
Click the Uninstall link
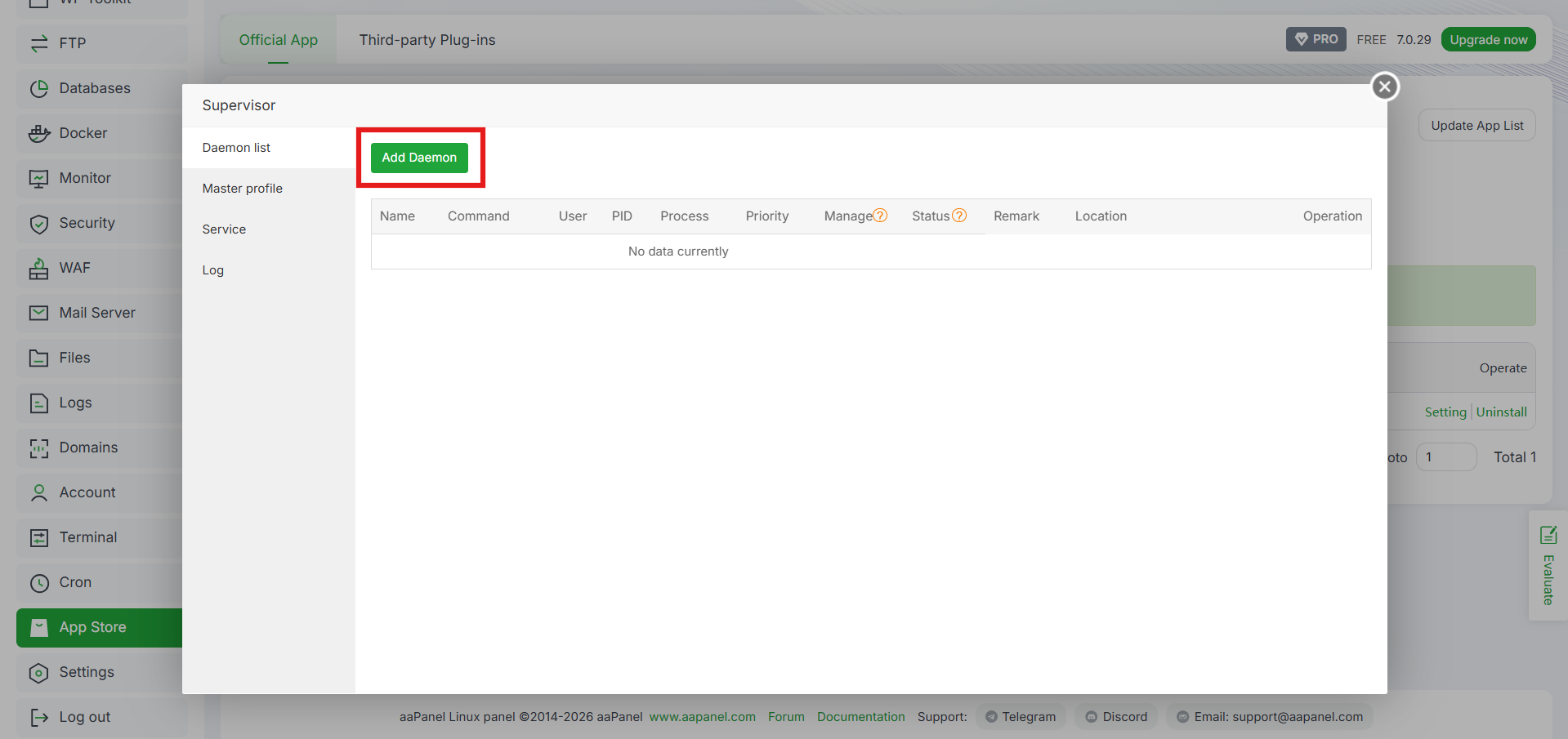(1502, 412)
